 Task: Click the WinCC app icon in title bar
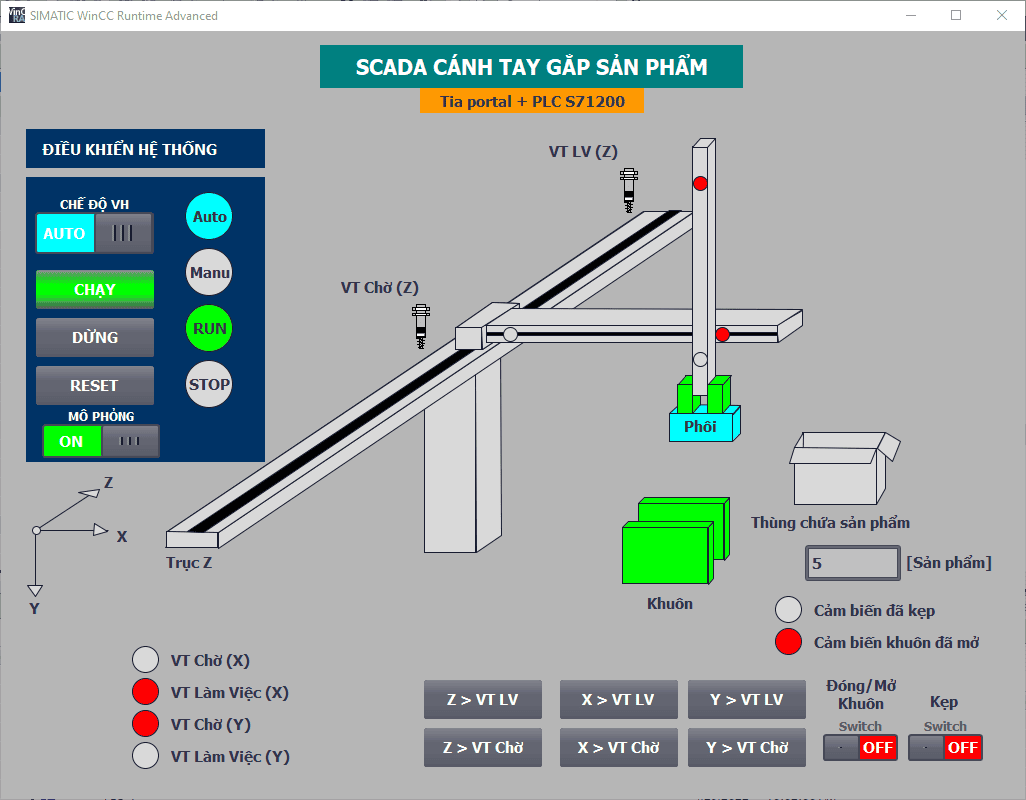point(16,15)
